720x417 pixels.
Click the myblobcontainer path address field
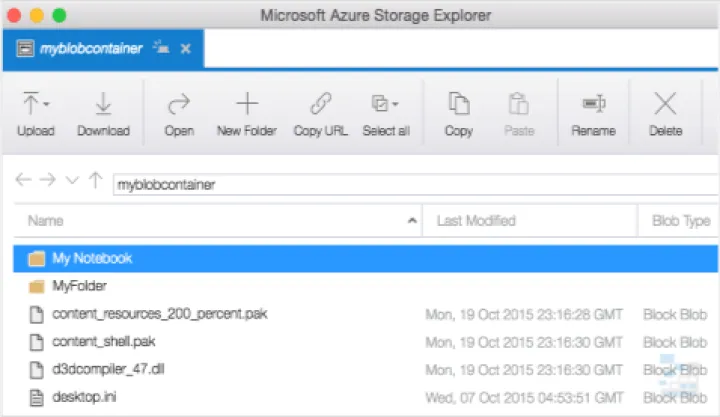coord(400,184)
